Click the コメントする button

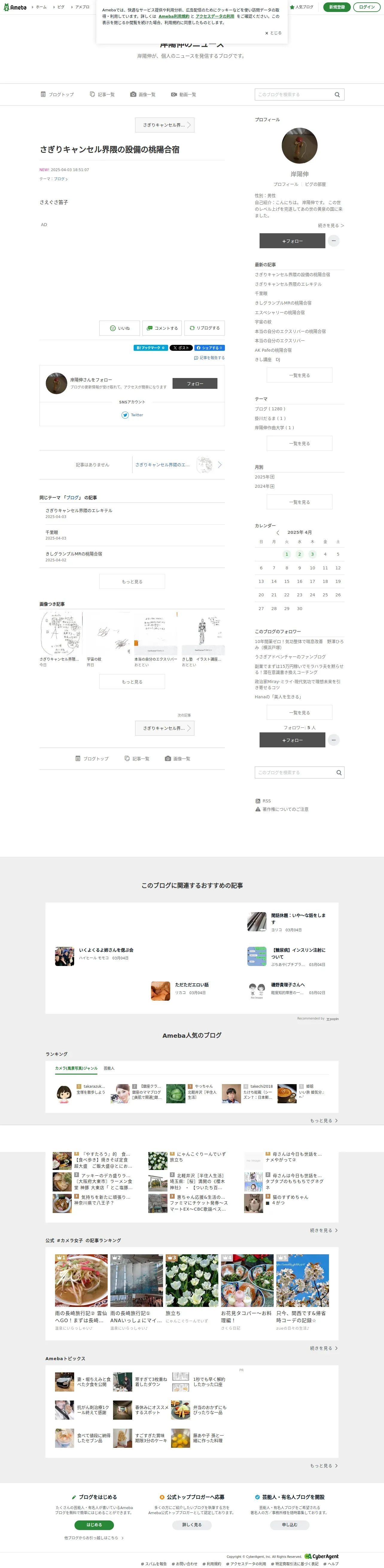click(x=162, y=328)
